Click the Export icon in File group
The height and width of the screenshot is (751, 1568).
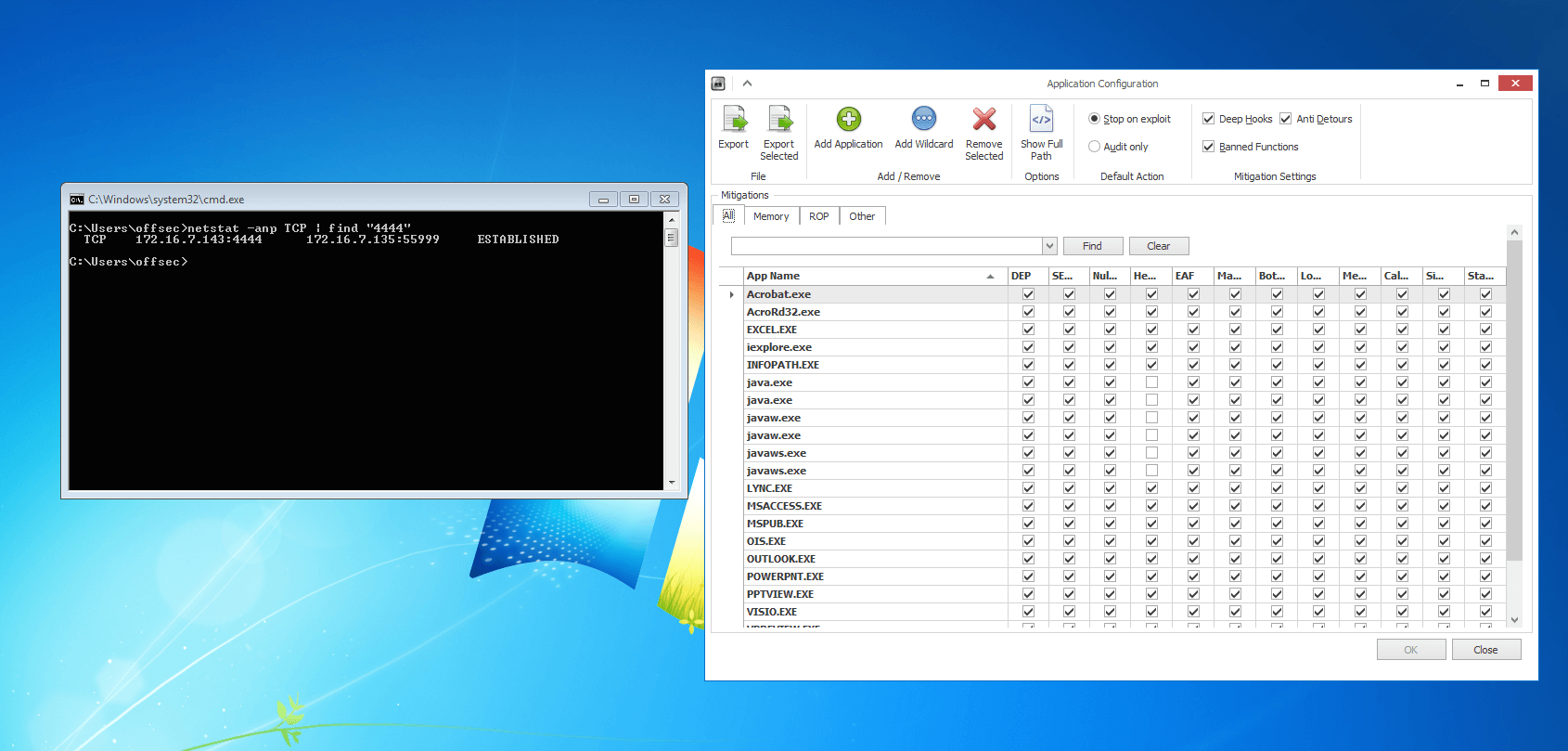pyautogui.click(x=734, y=120)
